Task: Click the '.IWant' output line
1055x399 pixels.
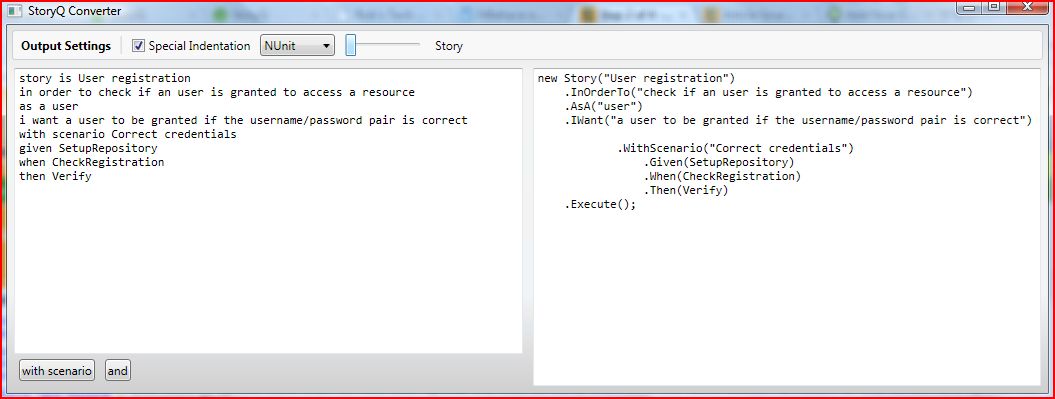Action: pyautogui.click(x=798, y=120)
